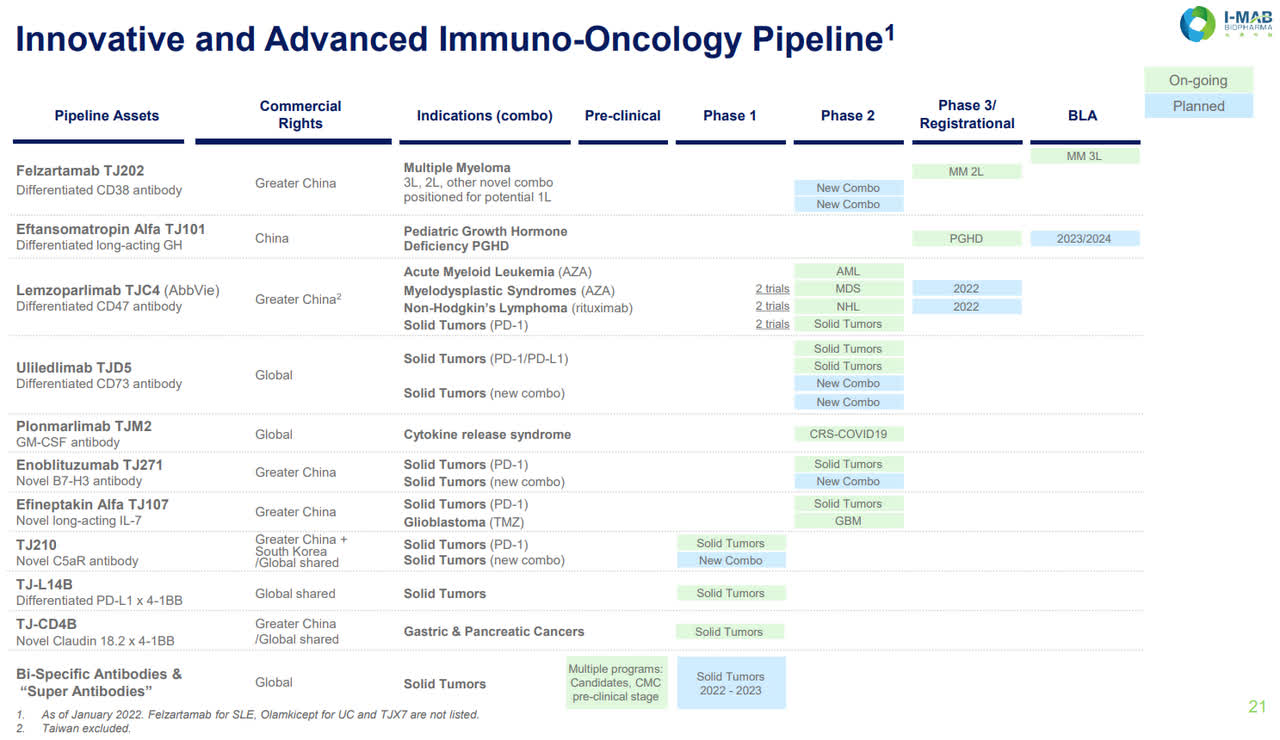The height and width of the screenshot is (740, 1280).
Task: Click Cytokine release syndrome indication
Action: click(x=487, y=435)
